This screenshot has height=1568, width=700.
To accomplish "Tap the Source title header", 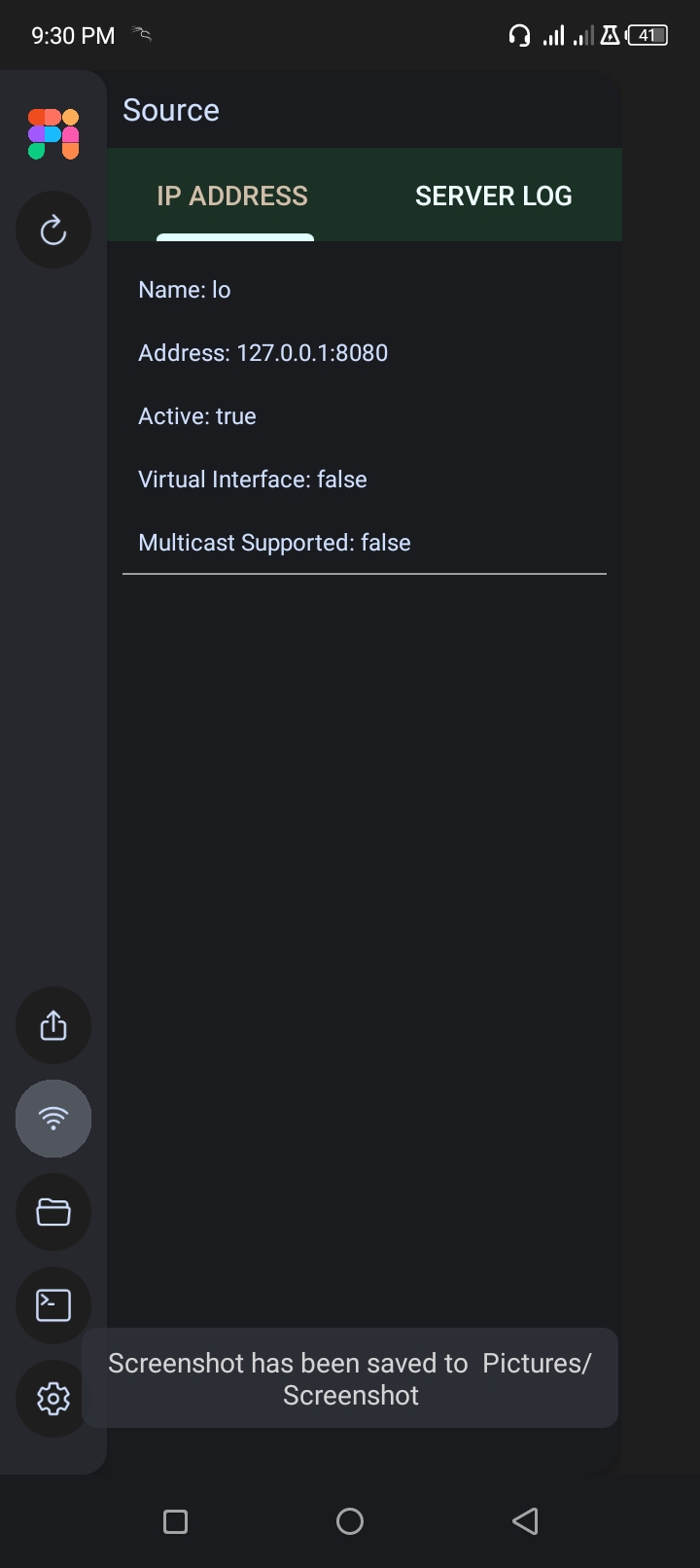I will point(171,110).
